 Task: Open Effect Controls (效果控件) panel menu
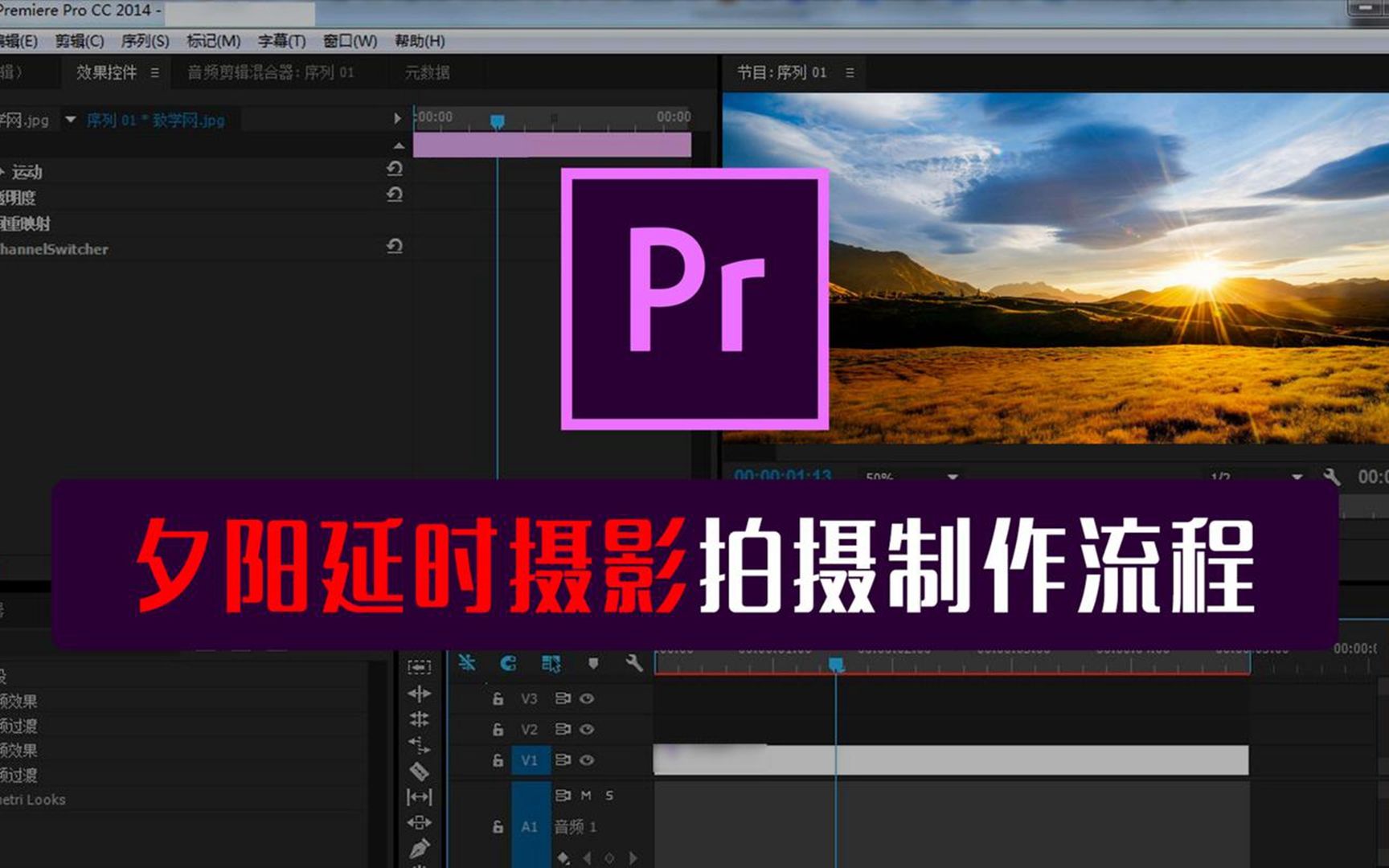click(x=155, y=72)
